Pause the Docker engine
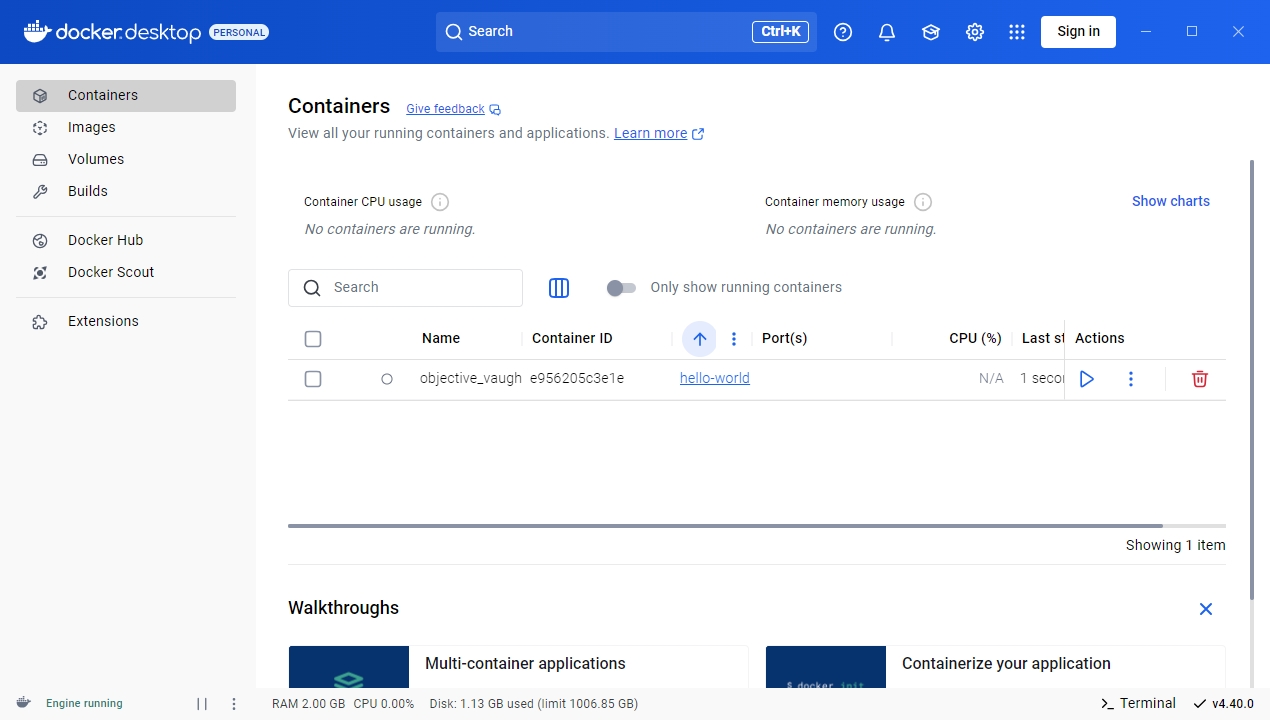The width and height of the screenshot is (1270, 720). click(x=202, y=704)
